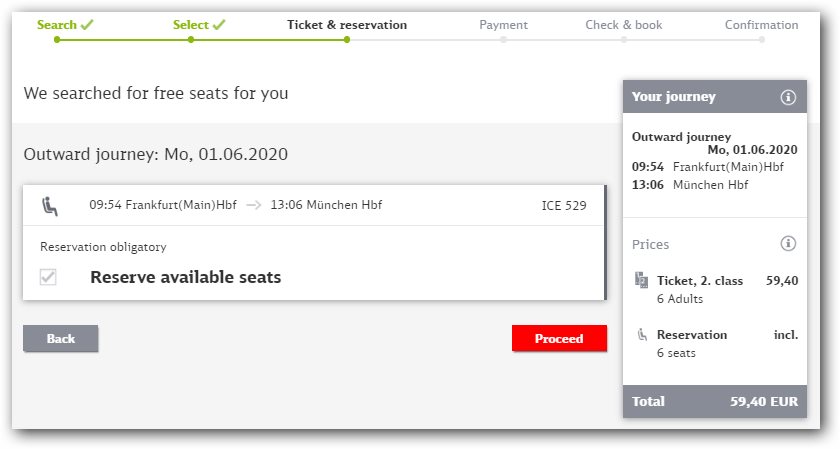Click the ticket icon beside Ticket, 2. class

[x=641, y=280]
